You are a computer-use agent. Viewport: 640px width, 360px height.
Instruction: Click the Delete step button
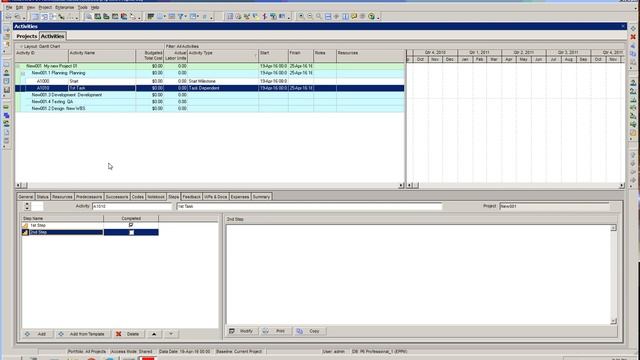pyautogui.click(x=128, y=334)
